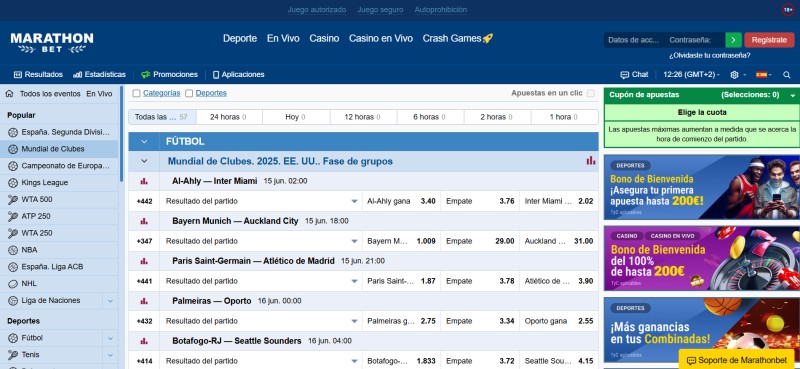Click hockey puck icon beside NHL
This screenshot has height=369, width=800.
tap(13, 284)
